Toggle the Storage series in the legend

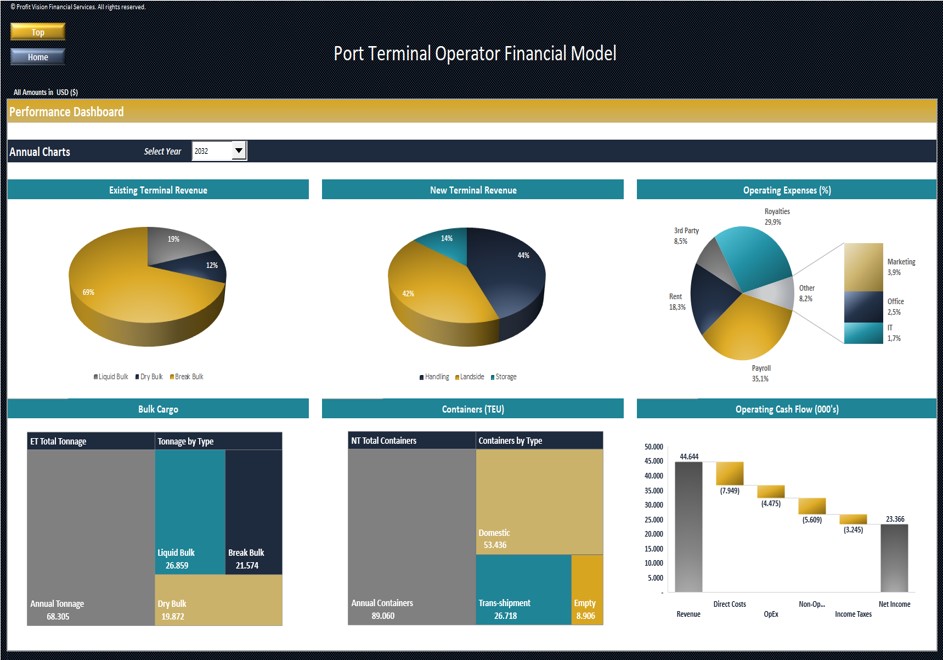point(492,377)
